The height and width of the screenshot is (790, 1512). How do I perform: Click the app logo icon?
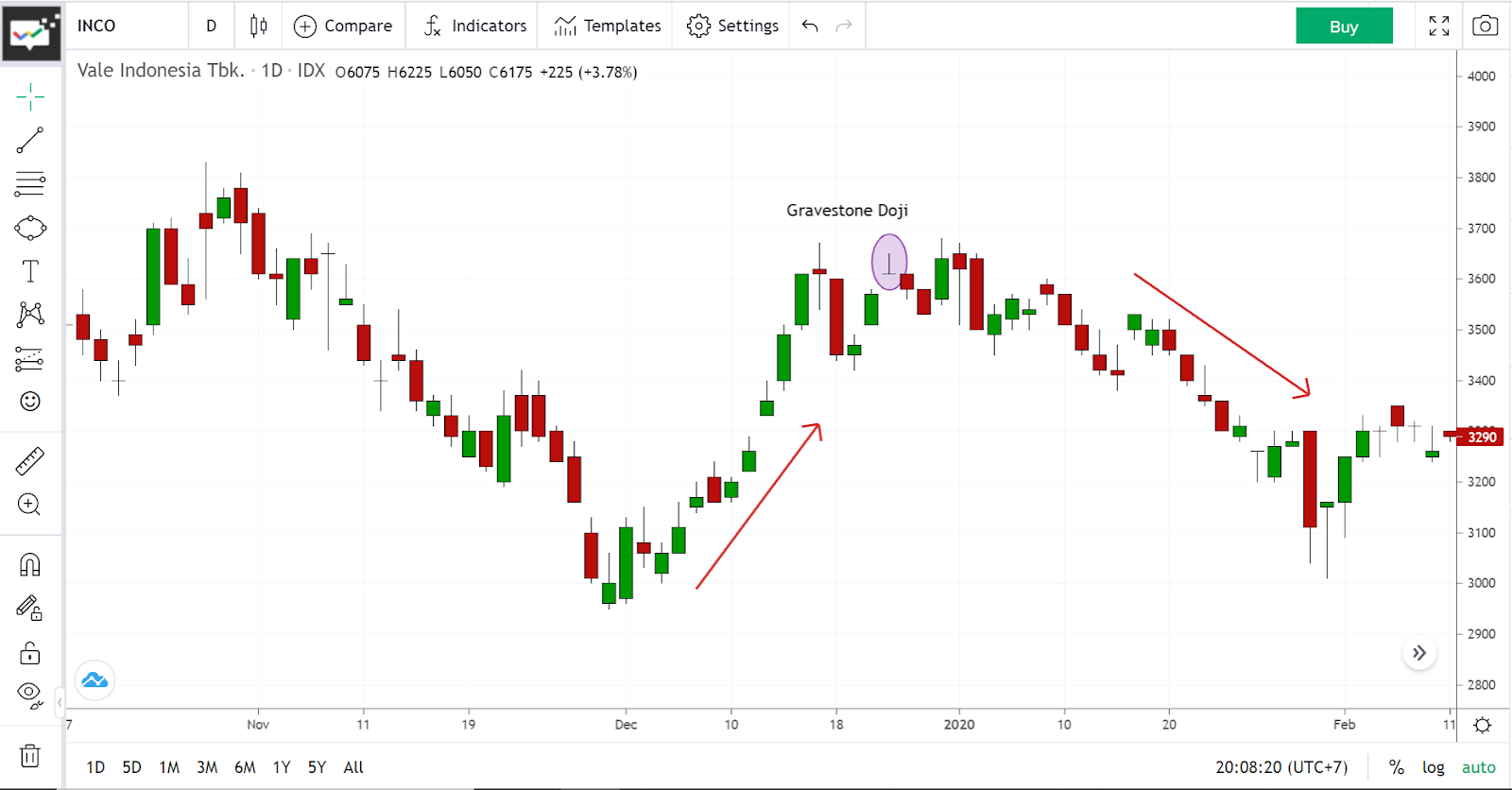(31, 32)
